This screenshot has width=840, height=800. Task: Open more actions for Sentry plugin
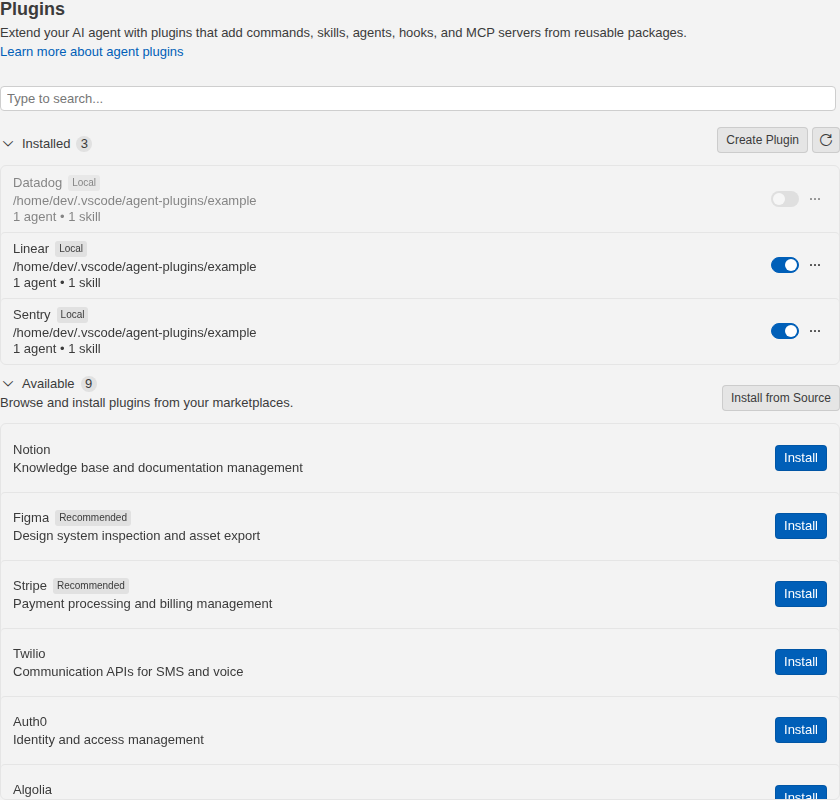click(815, 331)
